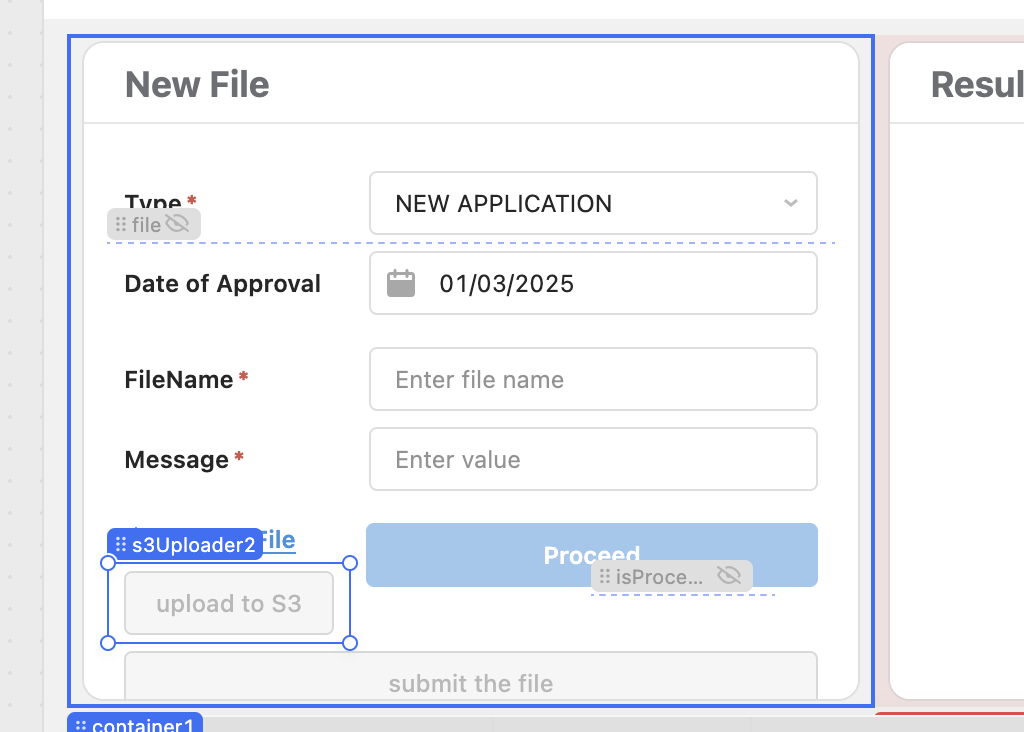
Task: Focus the Message Enter value field
Action: point(593,459)
